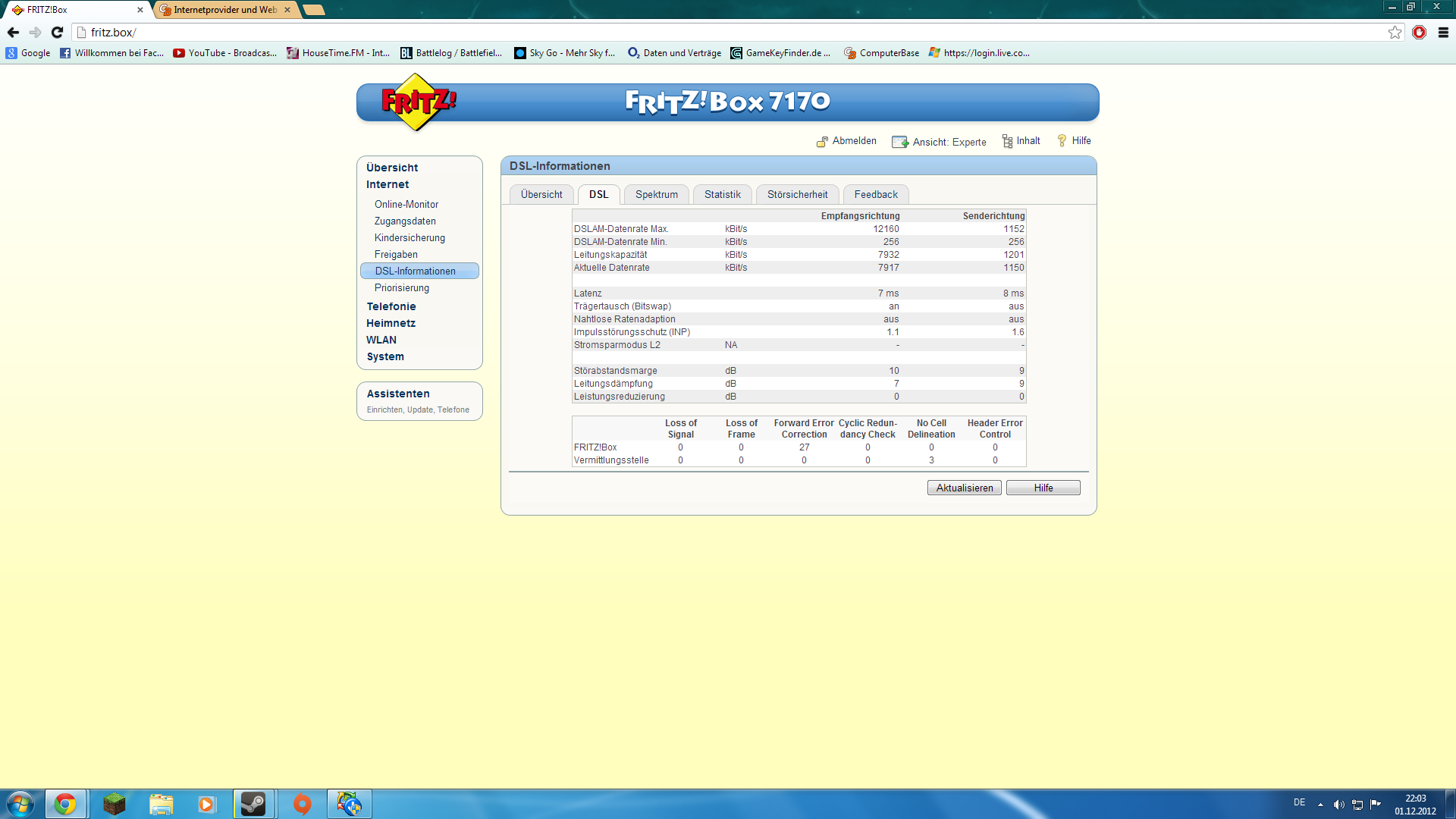
Task: Click the Aktualisieren button
Action: (965, 488)
